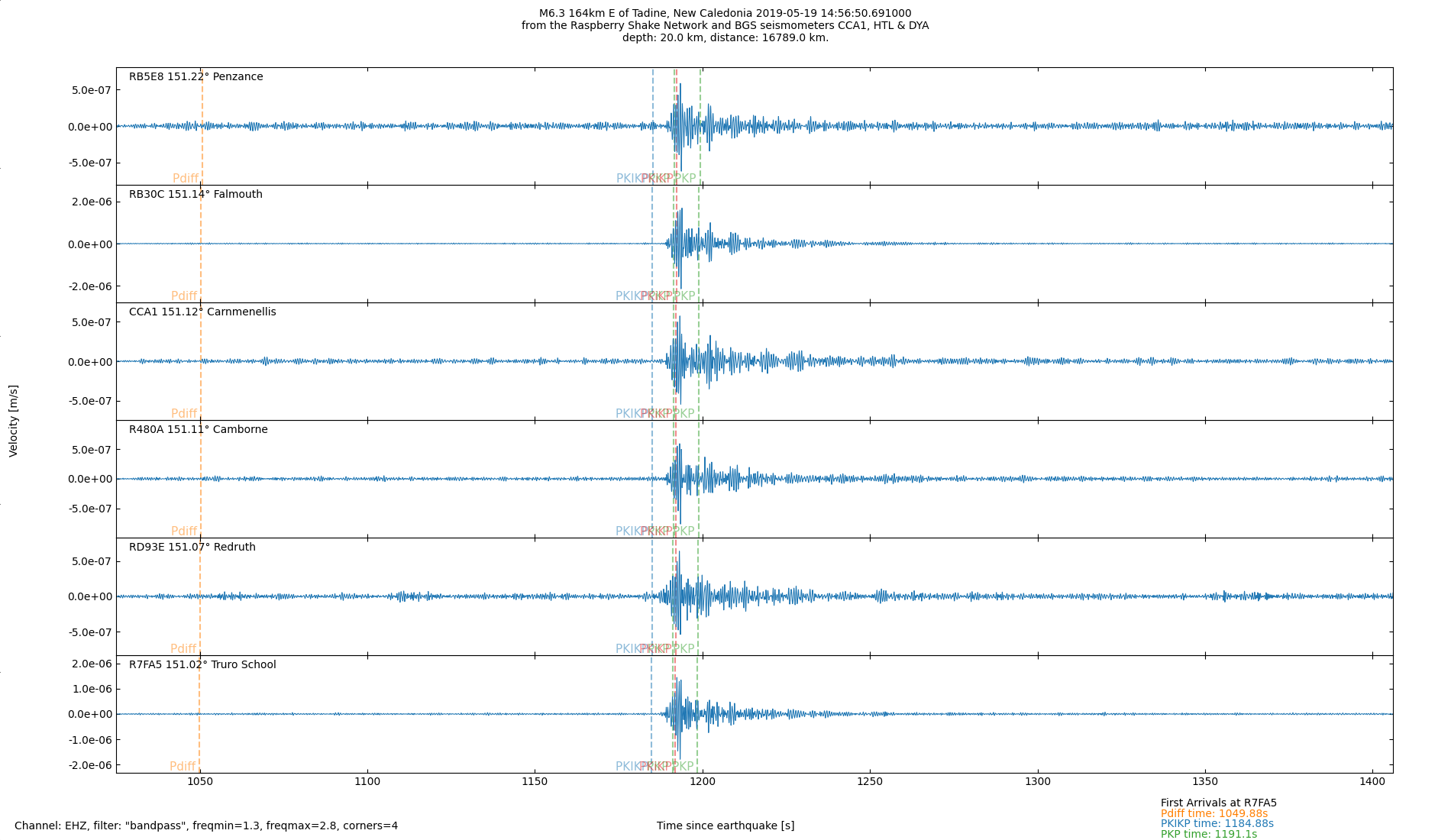
Task: Select the "PKP time: 1191.1s" legend entry
Action: coord(1209,834)
